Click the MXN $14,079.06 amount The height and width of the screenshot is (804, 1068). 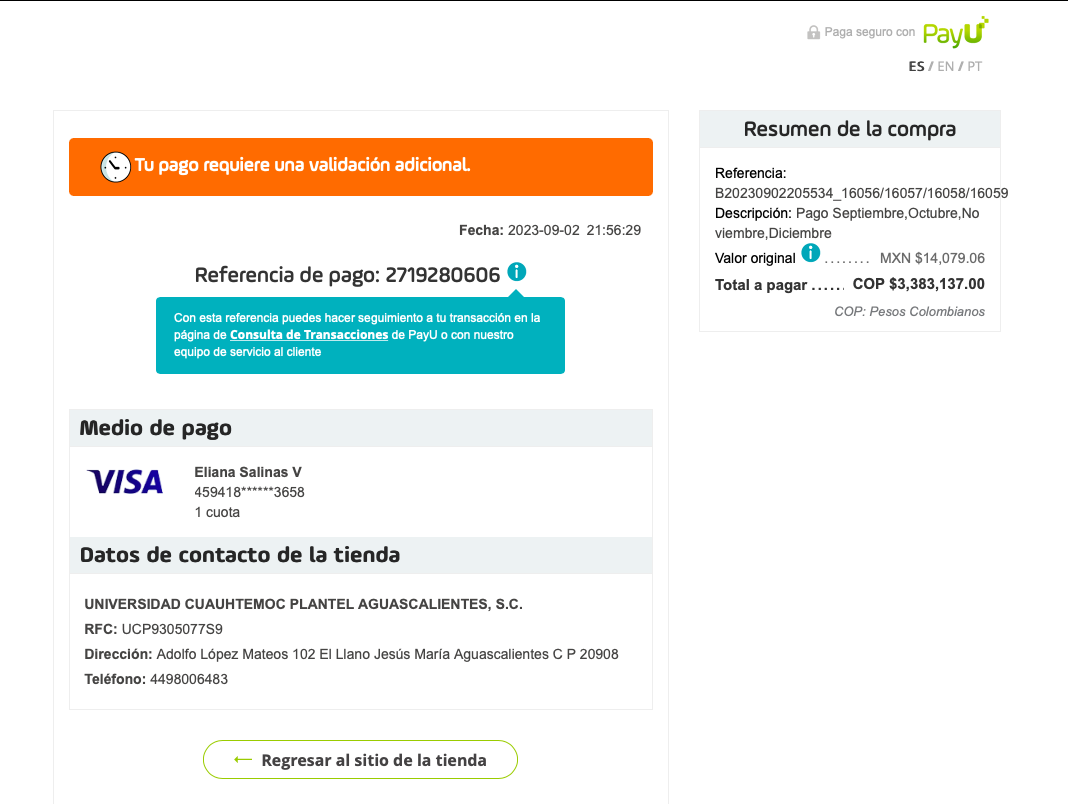932,258
